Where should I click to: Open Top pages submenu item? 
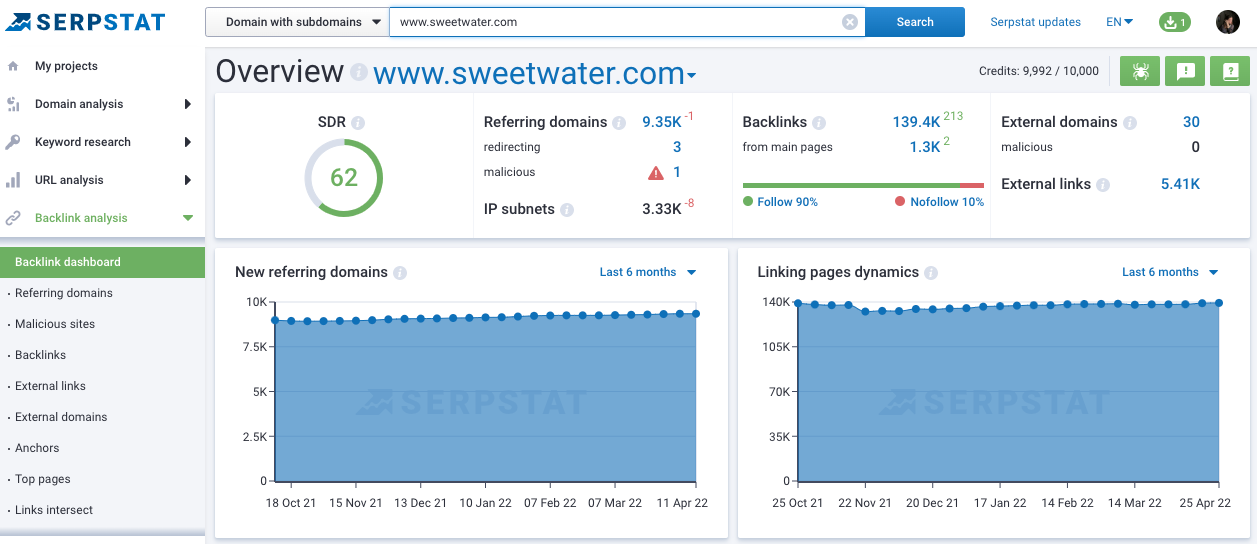[x=43, y=479]
